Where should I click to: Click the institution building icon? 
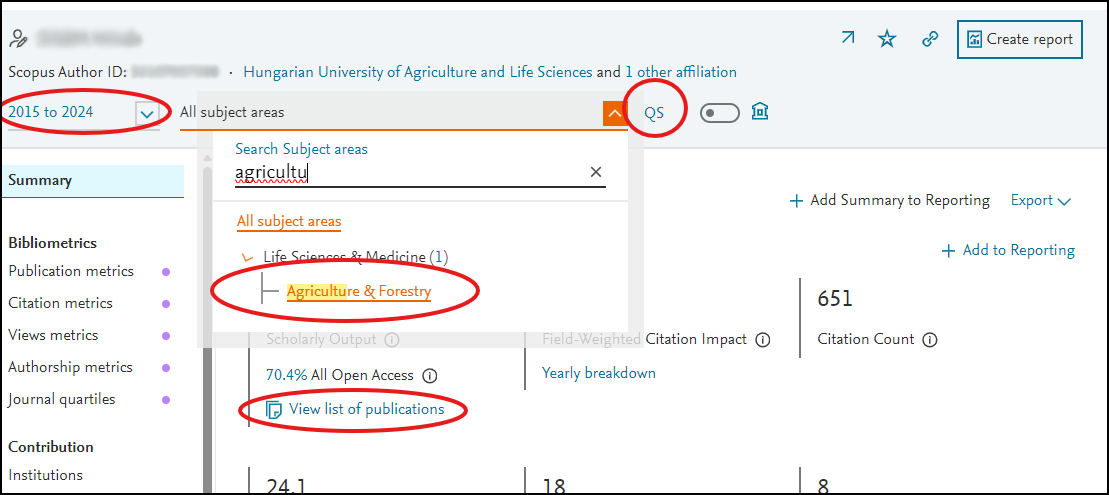click(x=760, y=112)
